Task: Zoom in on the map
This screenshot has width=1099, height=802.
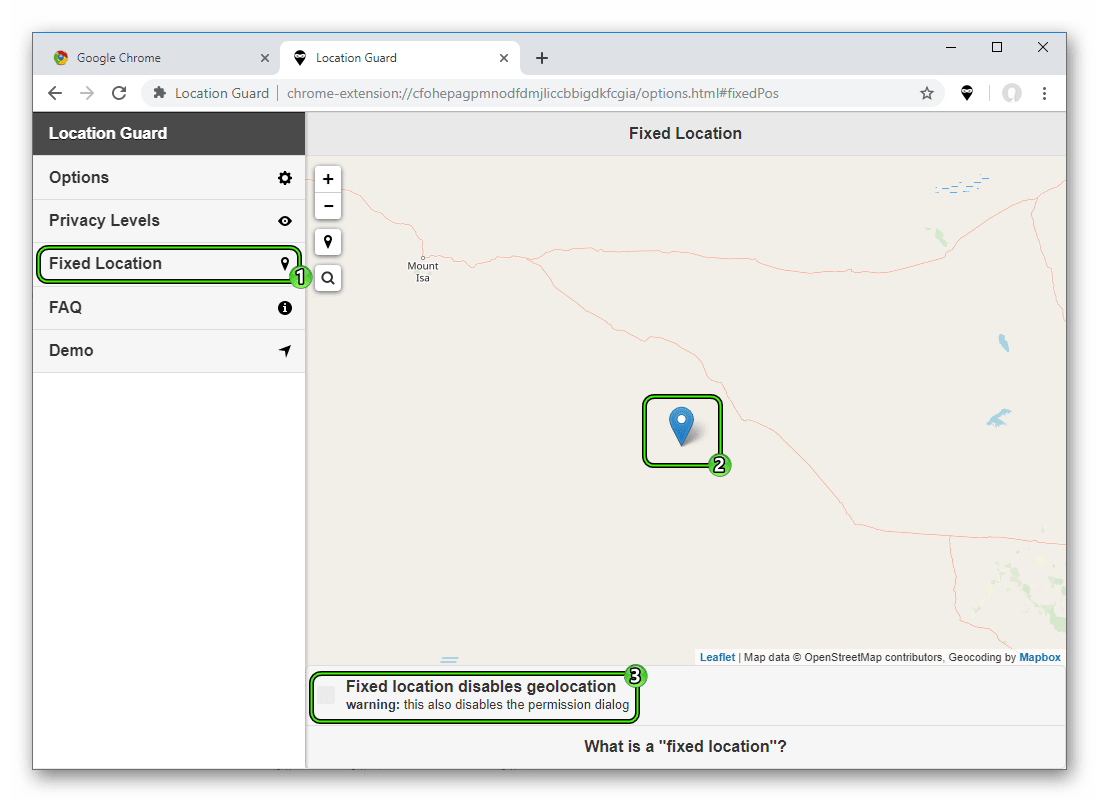Action: (x=327, y=179)
